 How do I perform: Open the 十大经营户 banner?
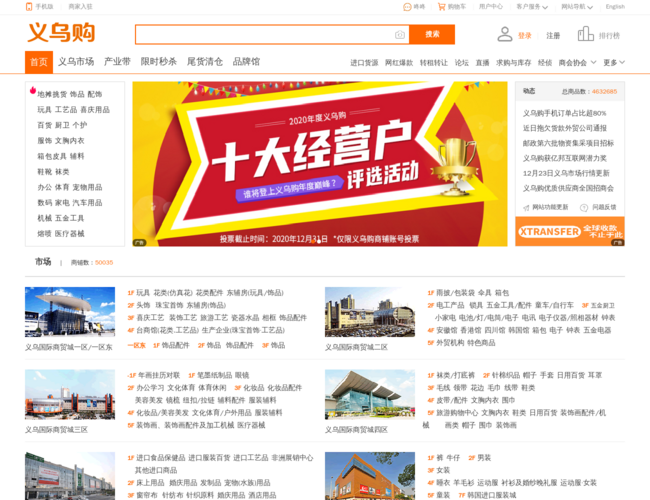click(x=320, y=164)
